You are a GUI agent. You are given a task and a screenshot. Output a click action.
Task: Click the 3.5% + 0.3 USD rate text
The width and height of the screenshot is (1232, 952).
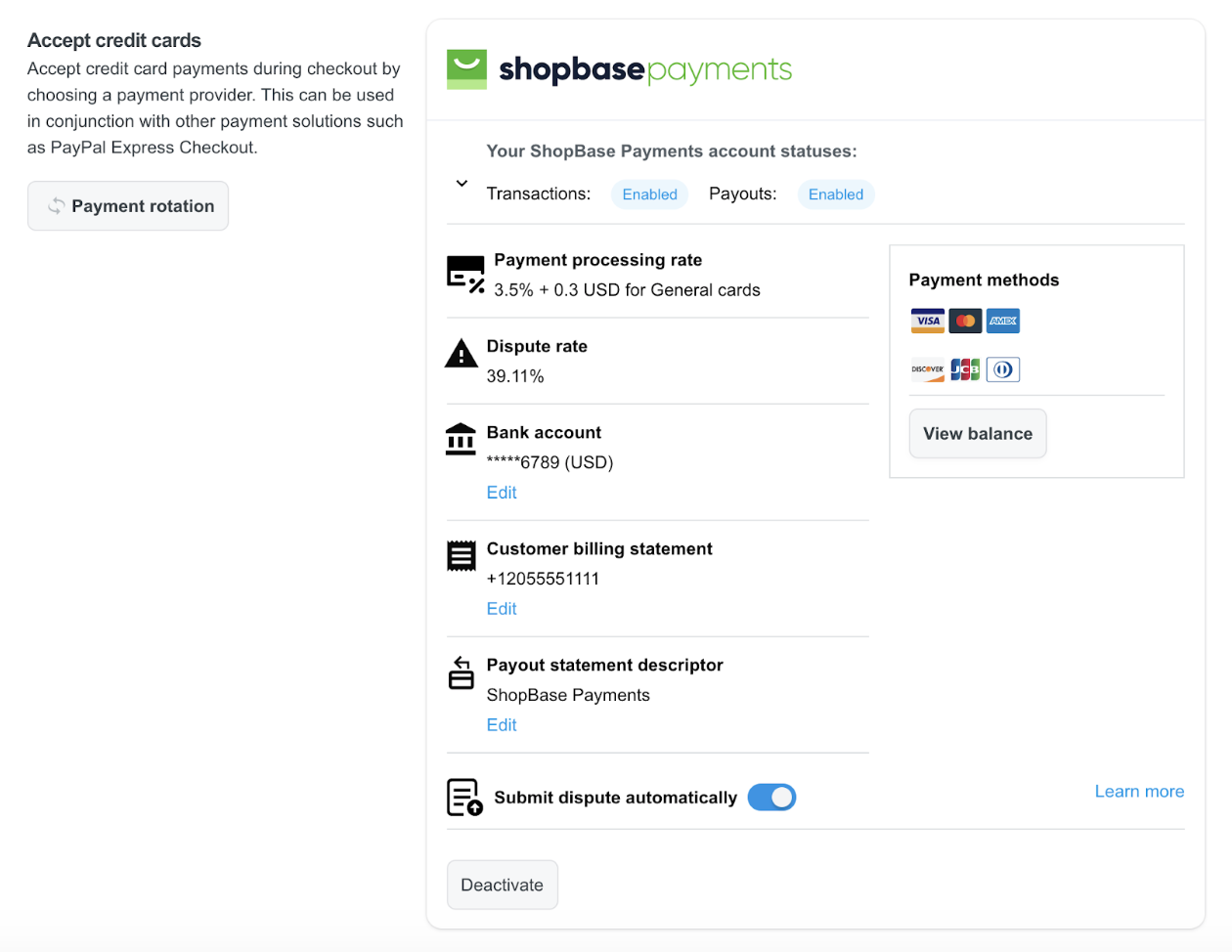[x=627, y=290]
